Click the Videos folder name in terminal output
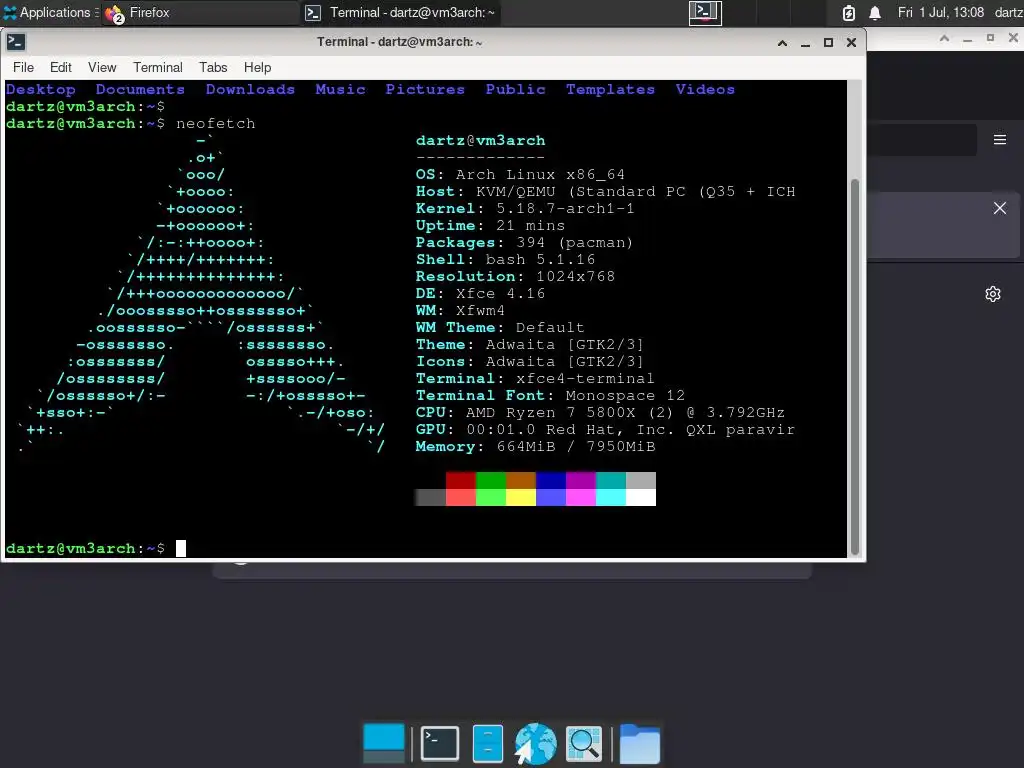1024x768 pixels. click(705, 89)
